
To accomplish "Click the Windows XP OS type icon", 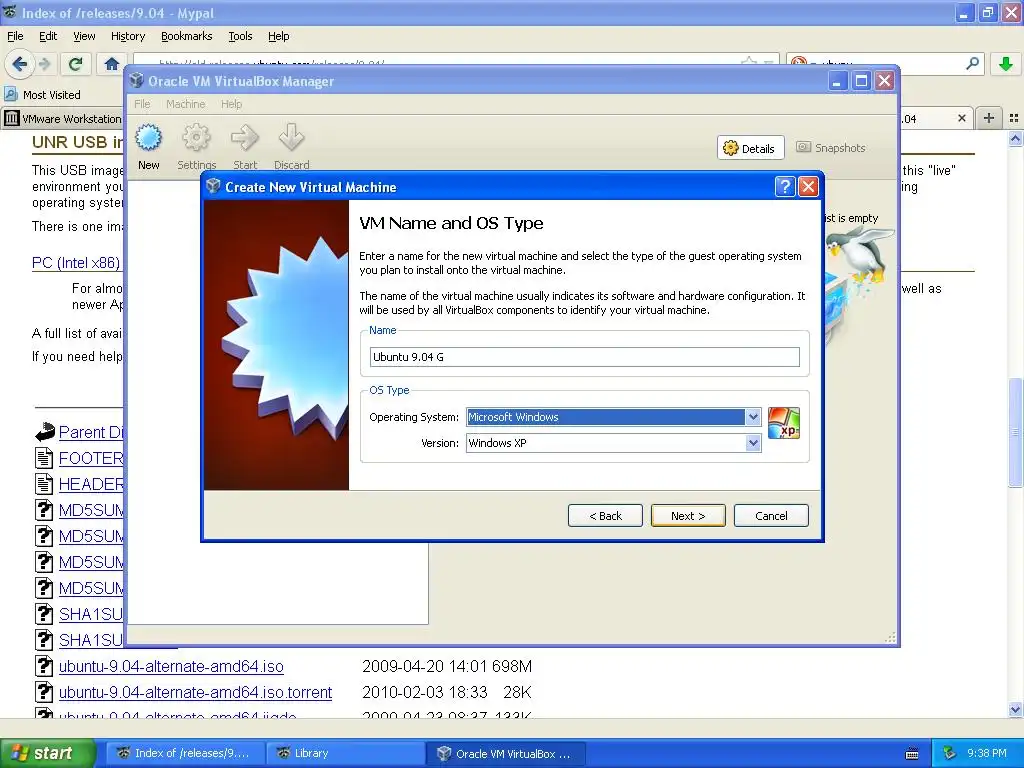I will [x=784, y=423].
